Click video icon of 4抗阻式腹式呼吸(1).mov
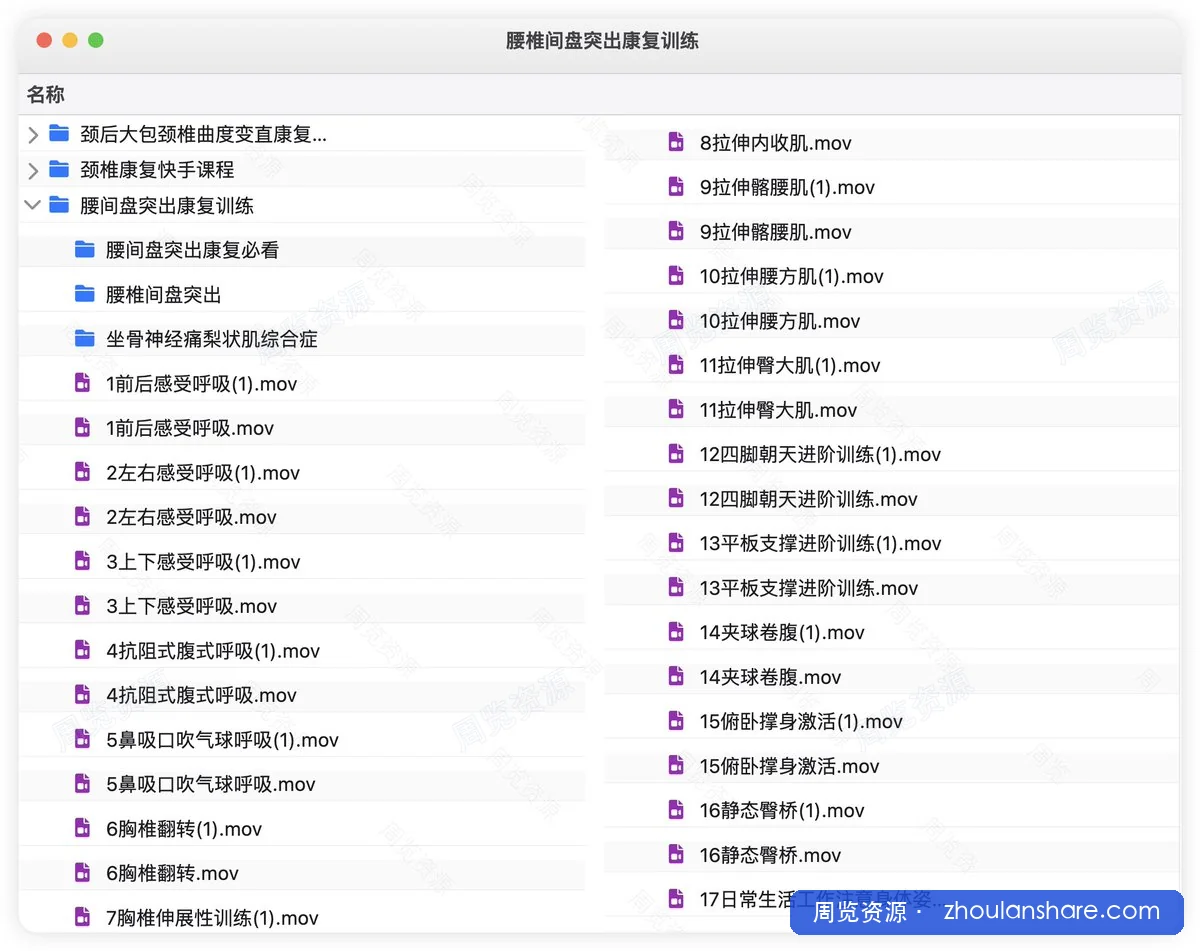Screen dimensions: 1200x951 (83, 650)
